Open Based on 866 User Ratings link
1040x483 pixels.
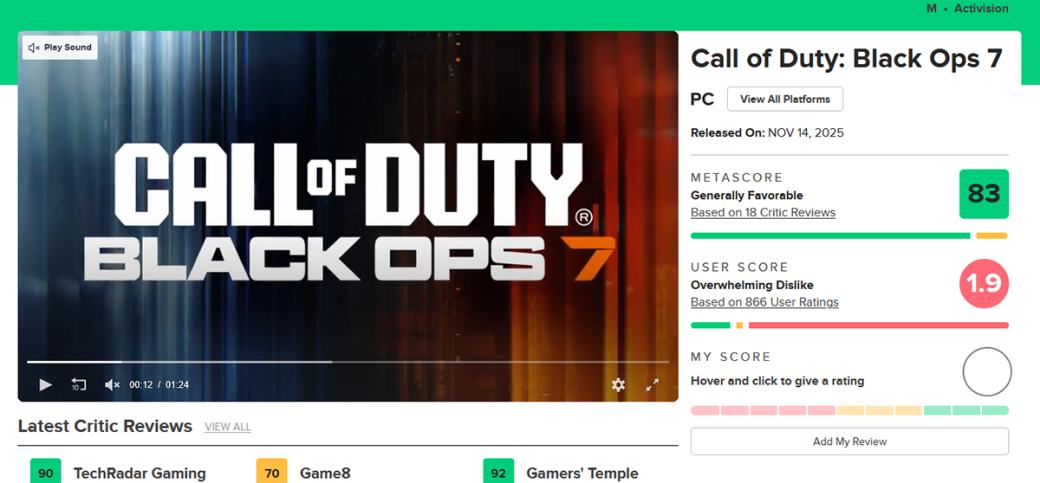(764, 302)
